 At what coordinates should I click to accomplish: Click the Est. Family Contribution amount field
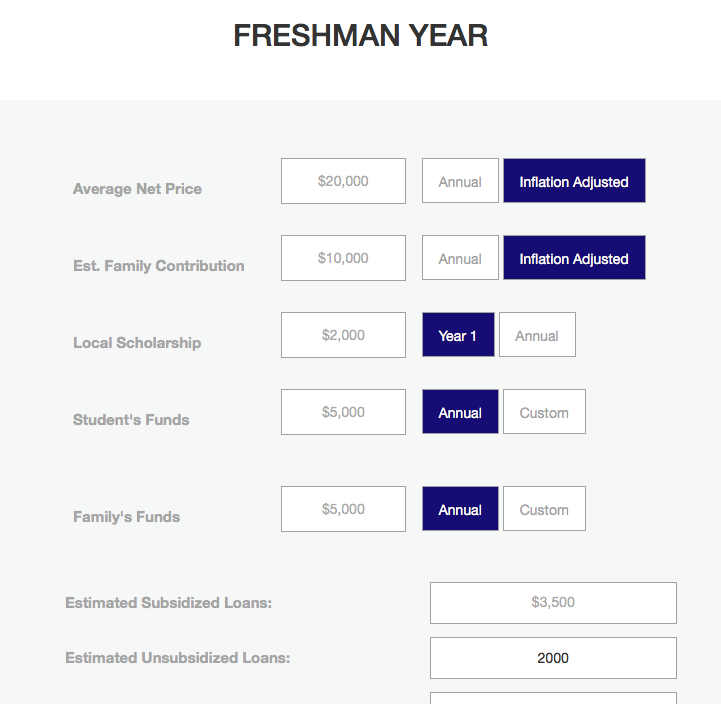click(x=343, y=258)
